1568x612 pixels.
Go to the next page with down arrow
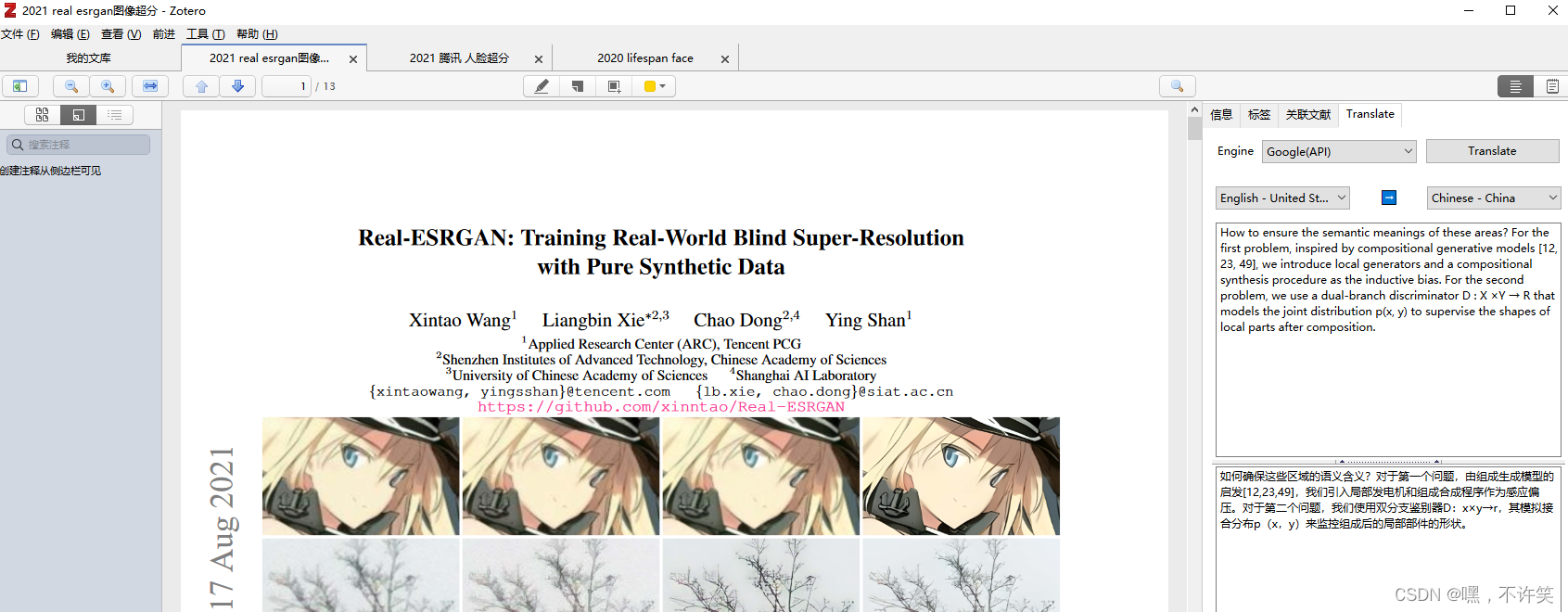237,86
